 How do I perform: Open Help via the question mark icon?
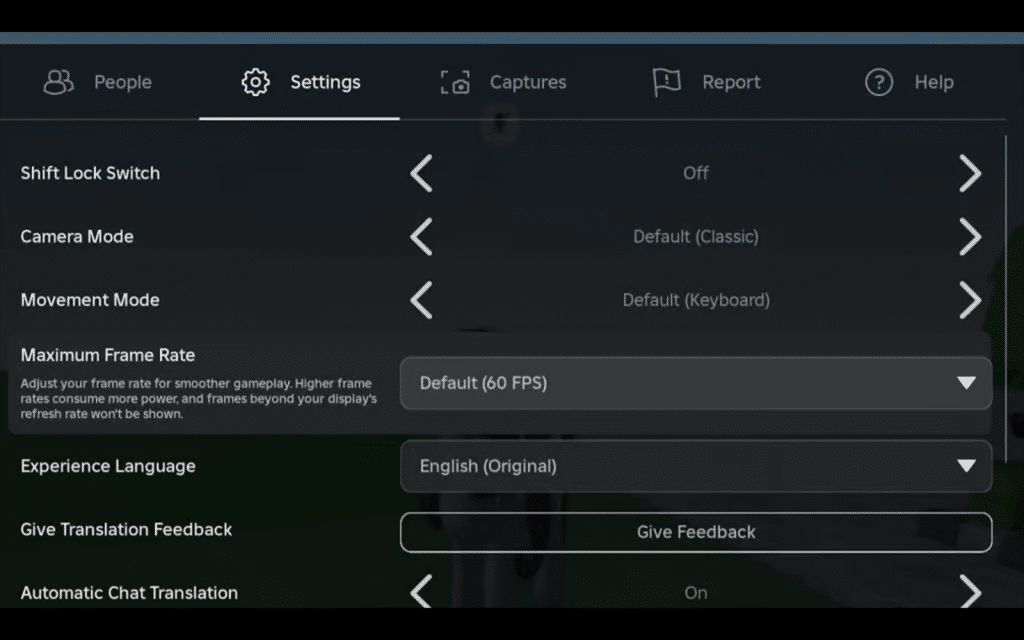click(x=878, y=83)
